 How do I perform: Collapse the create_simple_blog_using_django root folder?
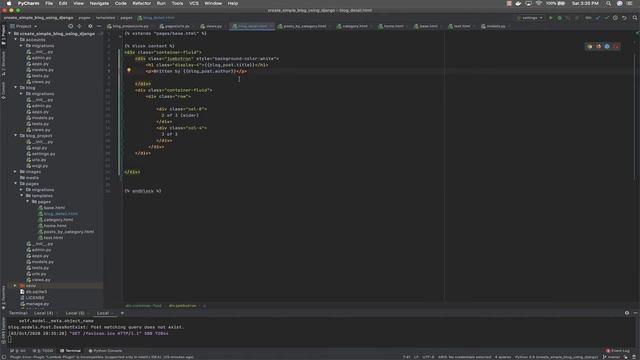[x=10, y=34]
